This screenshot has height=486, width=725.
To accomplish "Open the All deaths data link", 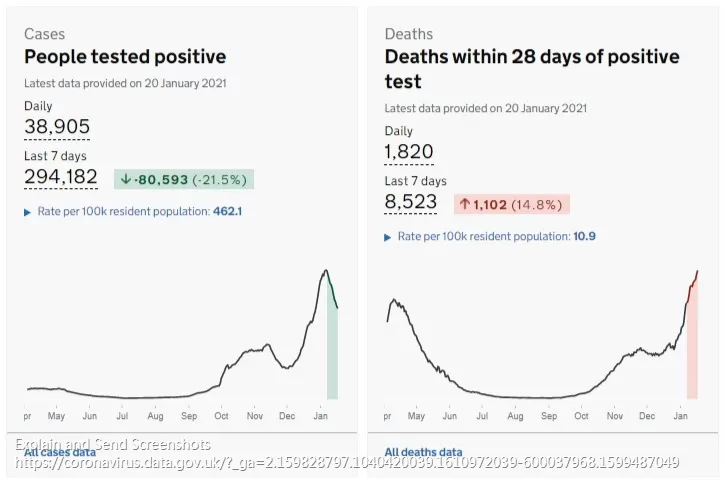I will tap(423, 452).
